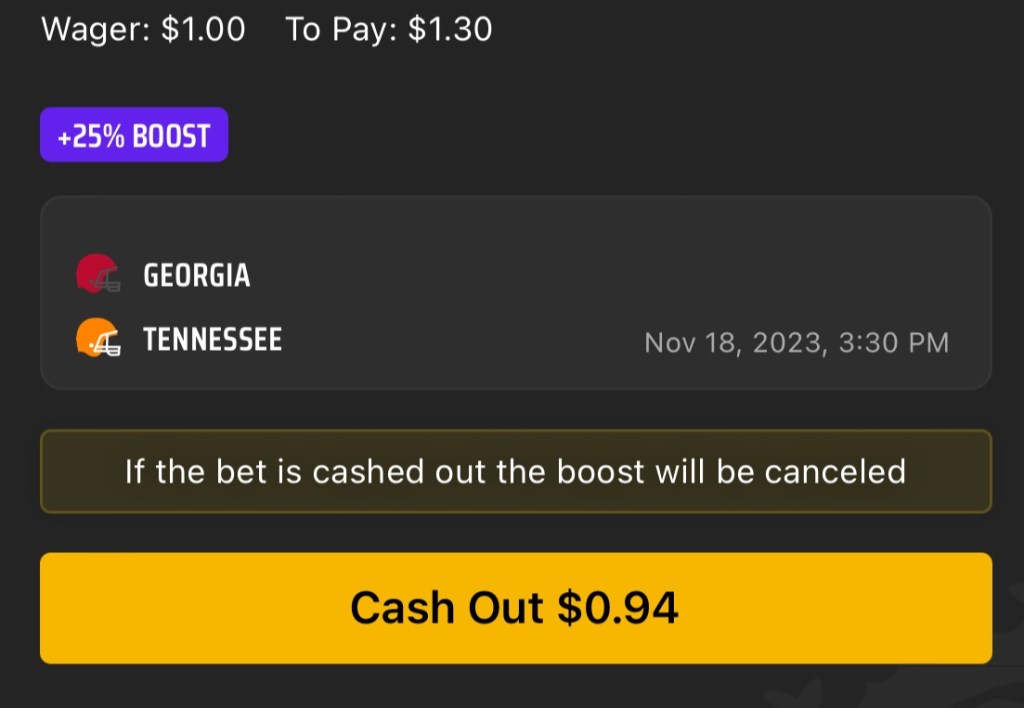Click the orange Tennessee helmet icon
Screen dimensions: 1024x708
98,339
